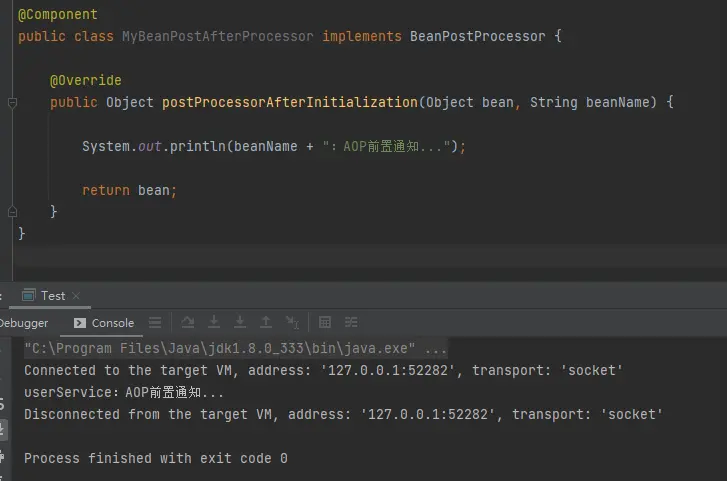The image size is (727, 481).
Task: Open Evaluate Expression calculator icon
Action: [325, 323]
